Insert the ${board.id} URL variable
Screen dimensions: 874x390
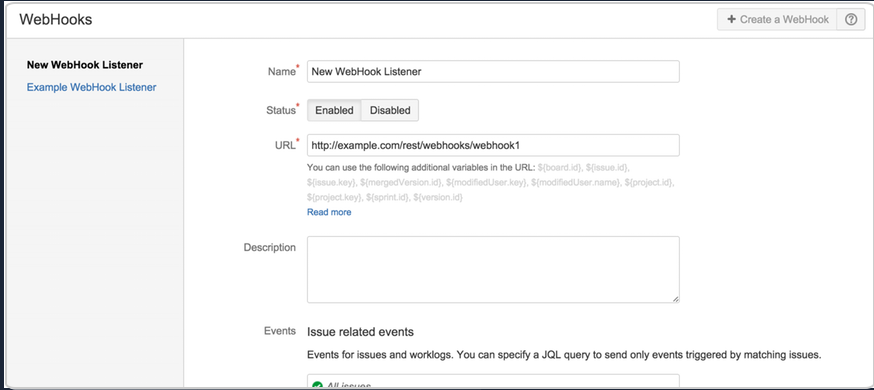coord(560,168)
